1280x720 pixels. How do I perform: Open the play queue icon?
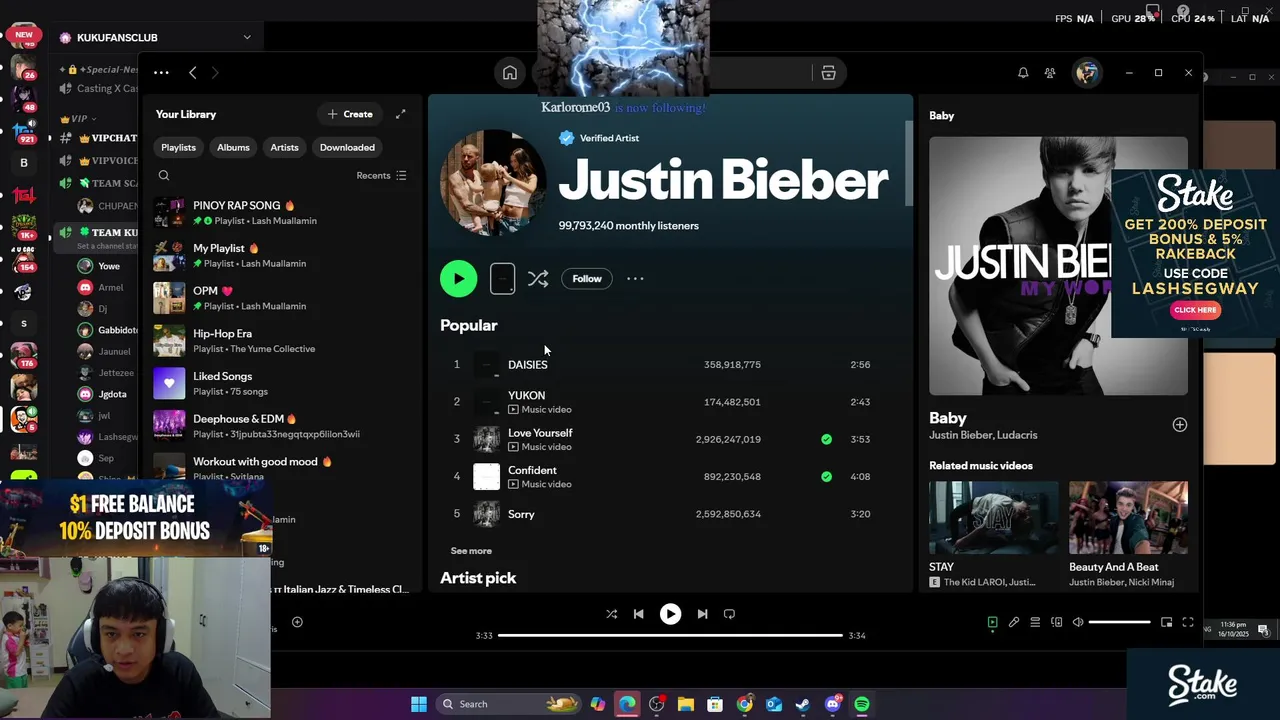coord(1035,622)
